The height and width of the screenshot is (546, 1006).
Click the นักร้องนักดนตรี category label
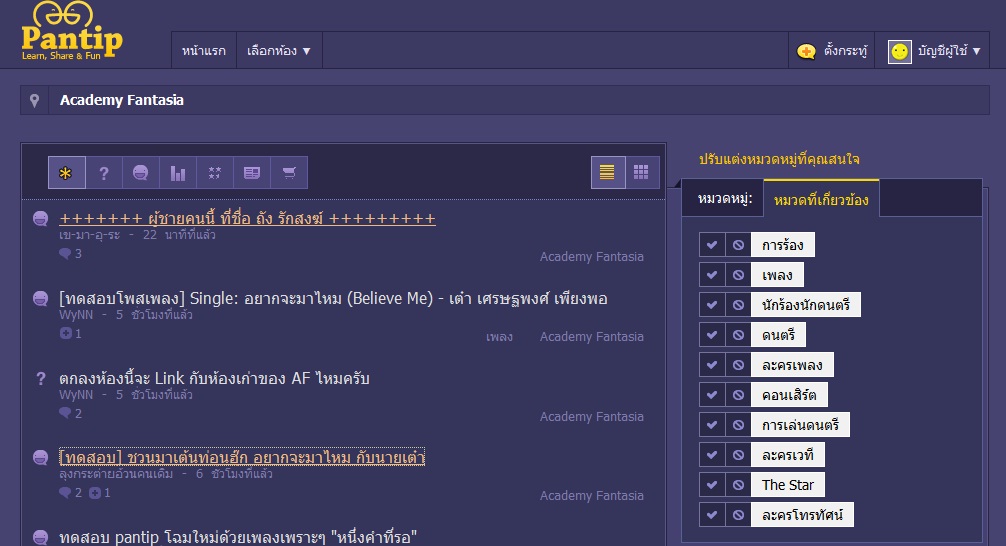point(806,305)
